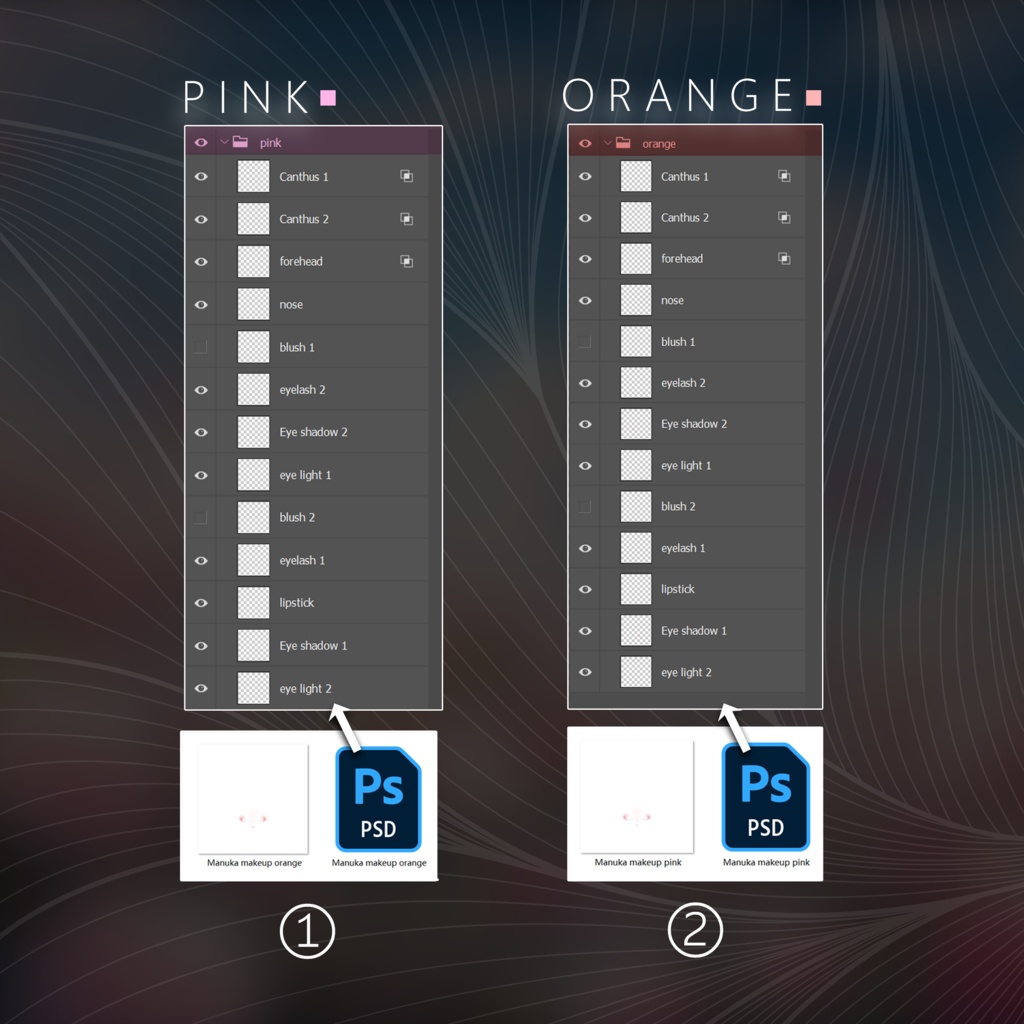
Task: Hide eye light 2 layer in pink panel
Action: point(201,688)
